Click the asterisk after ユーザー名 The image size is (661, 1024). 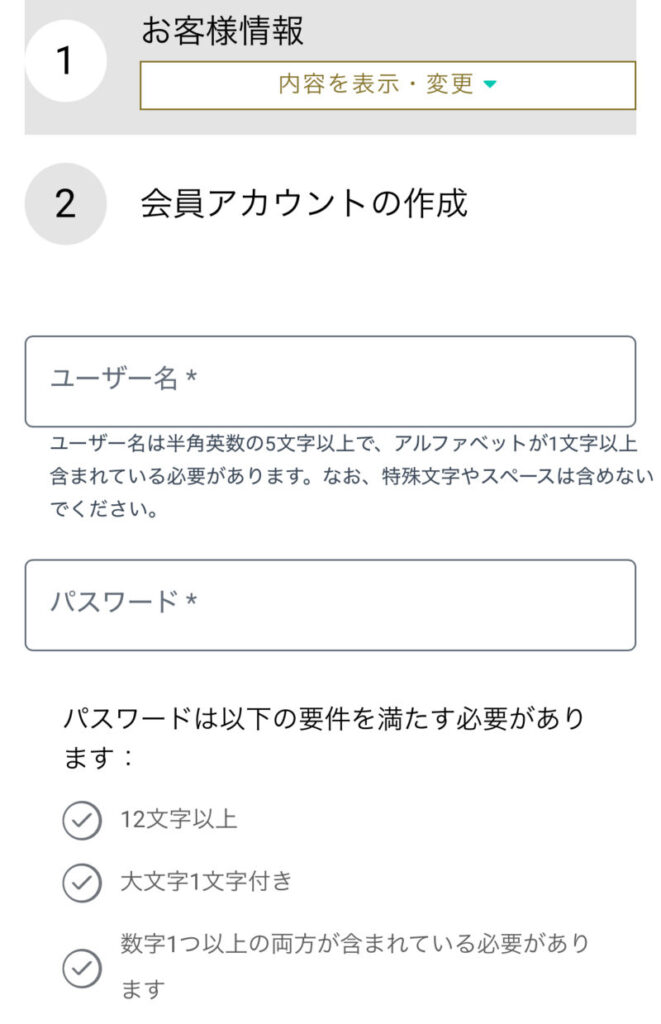pos(191,379)
